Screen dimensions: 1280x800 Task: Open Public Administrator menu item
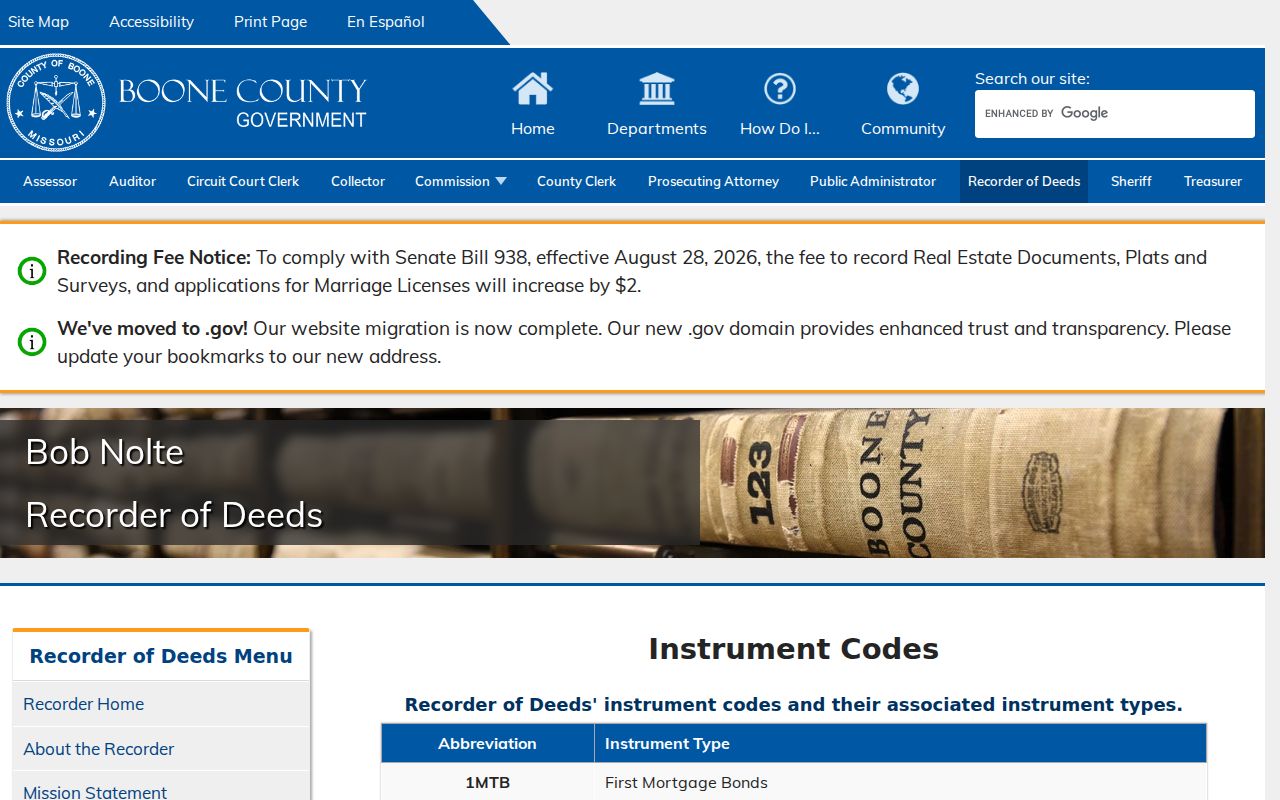click(873, 181)
